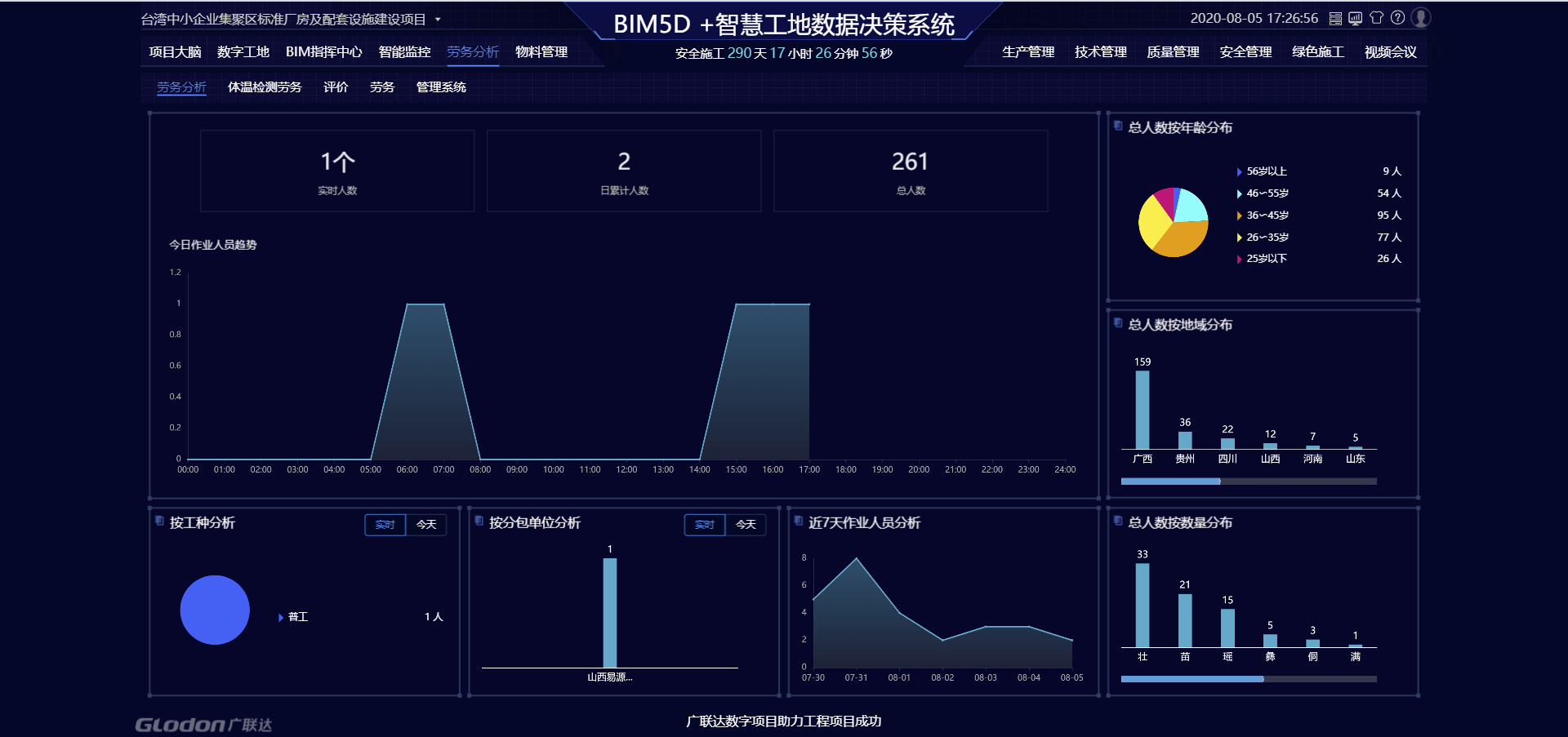Click the 山西易源 subcontractor bar
Viewport: 1568px width, 737px height.
610,613
